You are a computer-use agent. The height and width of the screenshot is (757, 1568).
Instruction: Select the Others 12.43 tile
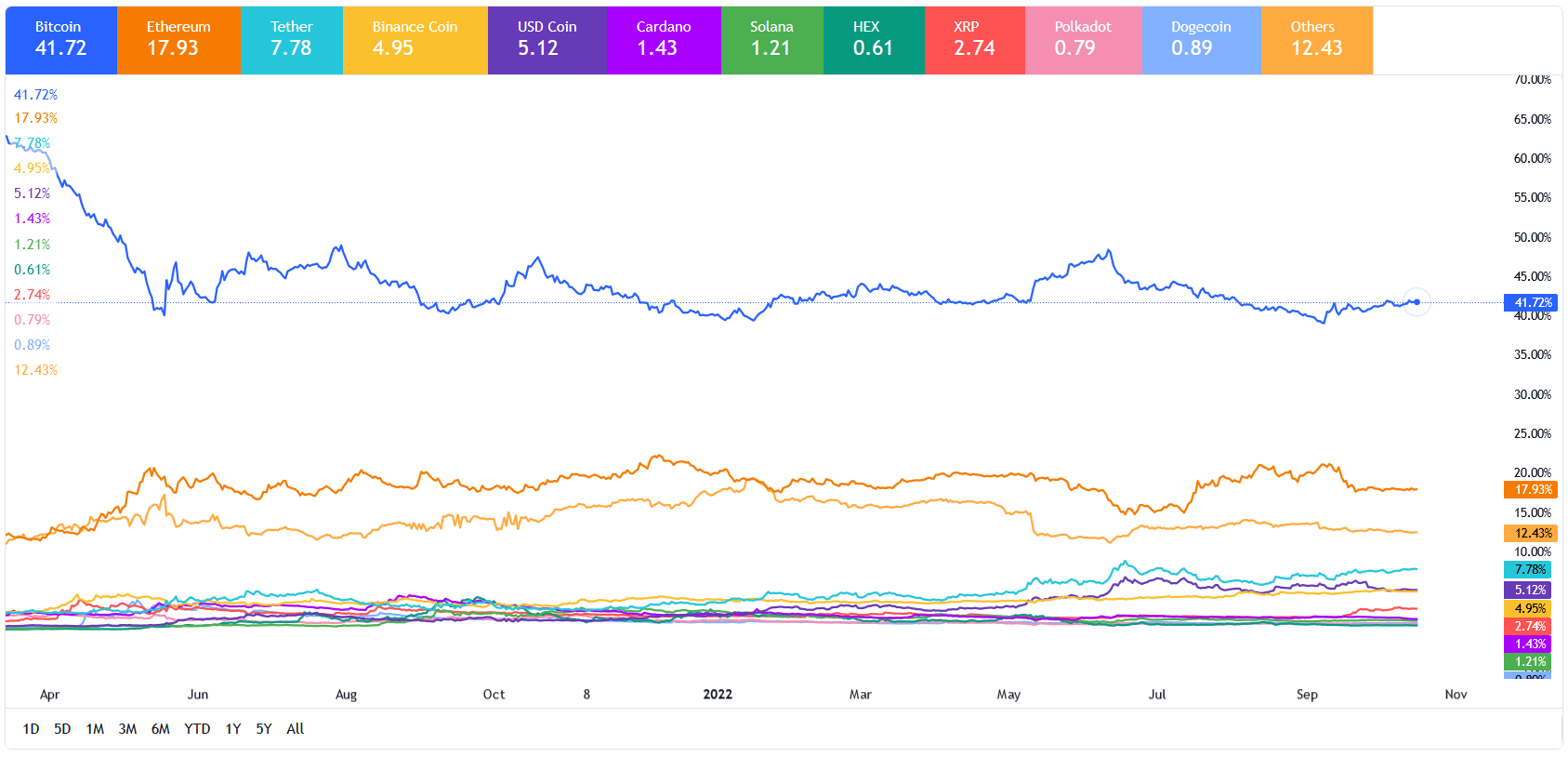[1316, 40]
